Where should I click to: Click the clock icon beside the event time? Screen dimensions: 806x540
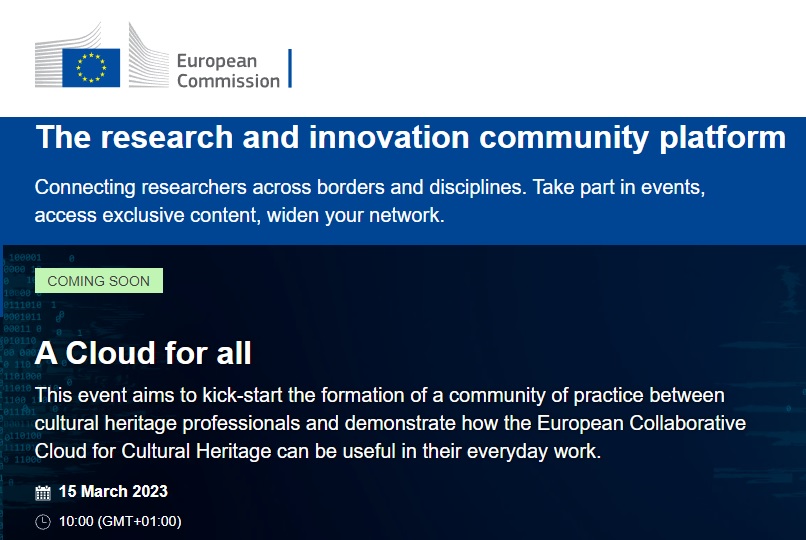click(x=43, y=522)
